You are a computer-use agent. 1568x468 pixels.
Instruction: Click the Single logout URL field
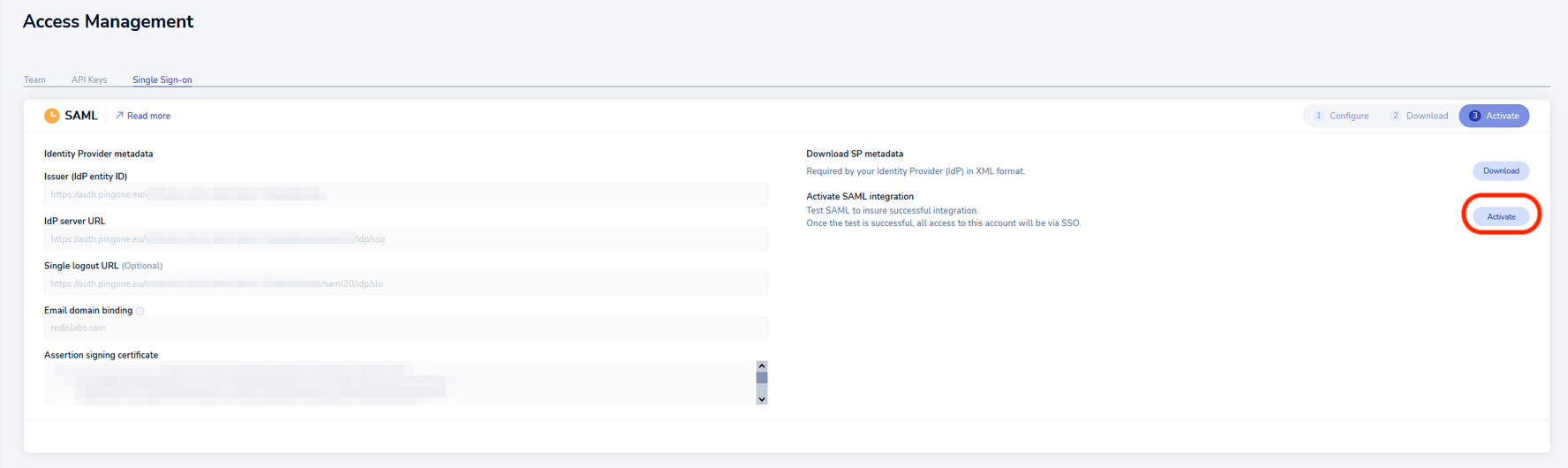405,283
